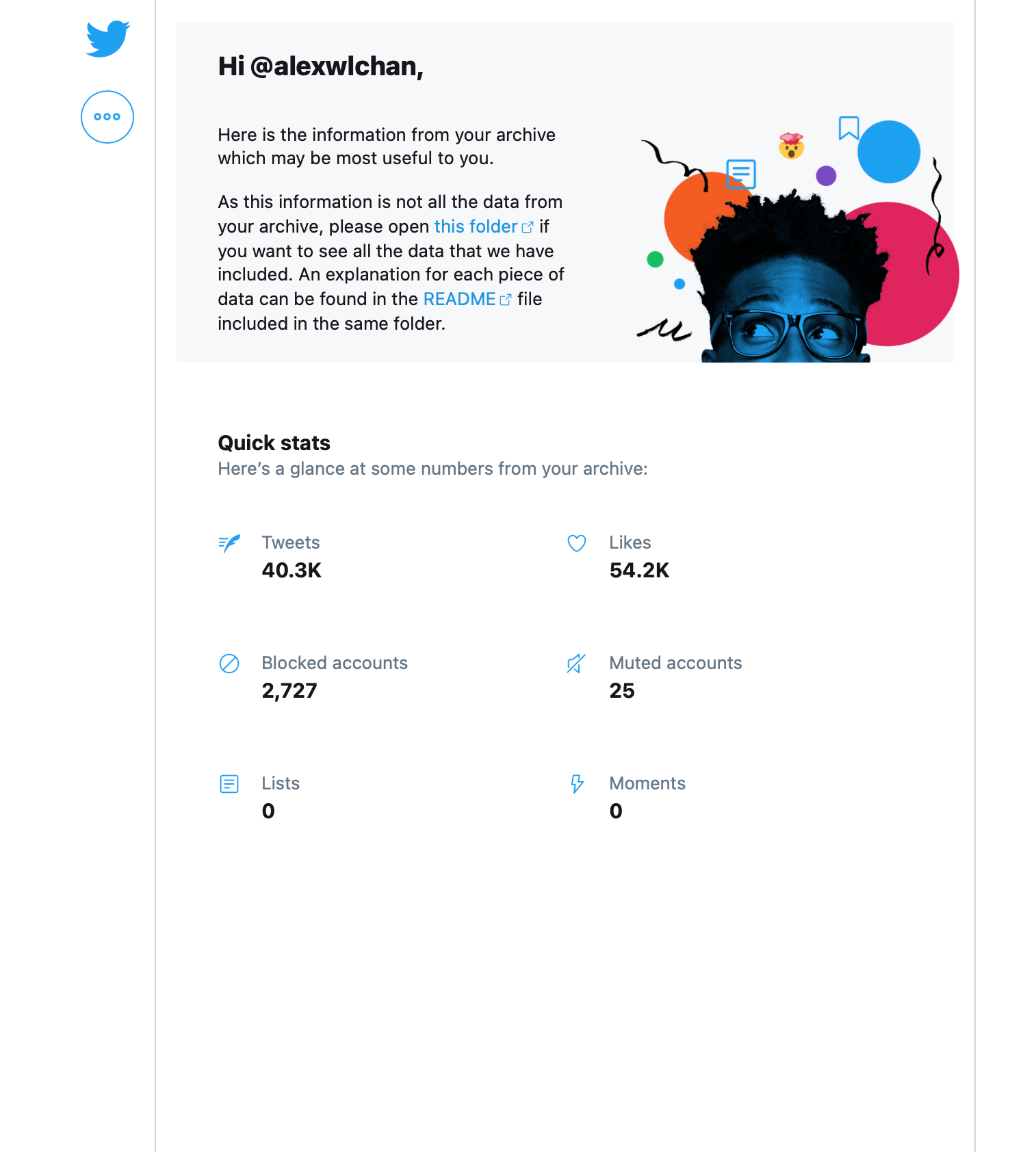The height and width of the screenshot is (1152, 1036).
Task: Click the Muted accounts label
Action: click(675, 663)
